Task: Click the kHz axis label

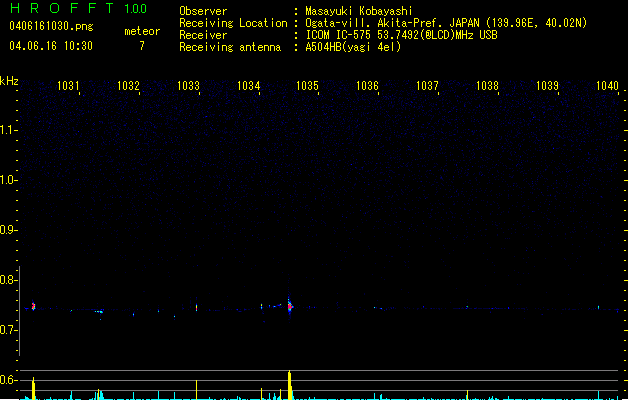Action: [9, 81]
